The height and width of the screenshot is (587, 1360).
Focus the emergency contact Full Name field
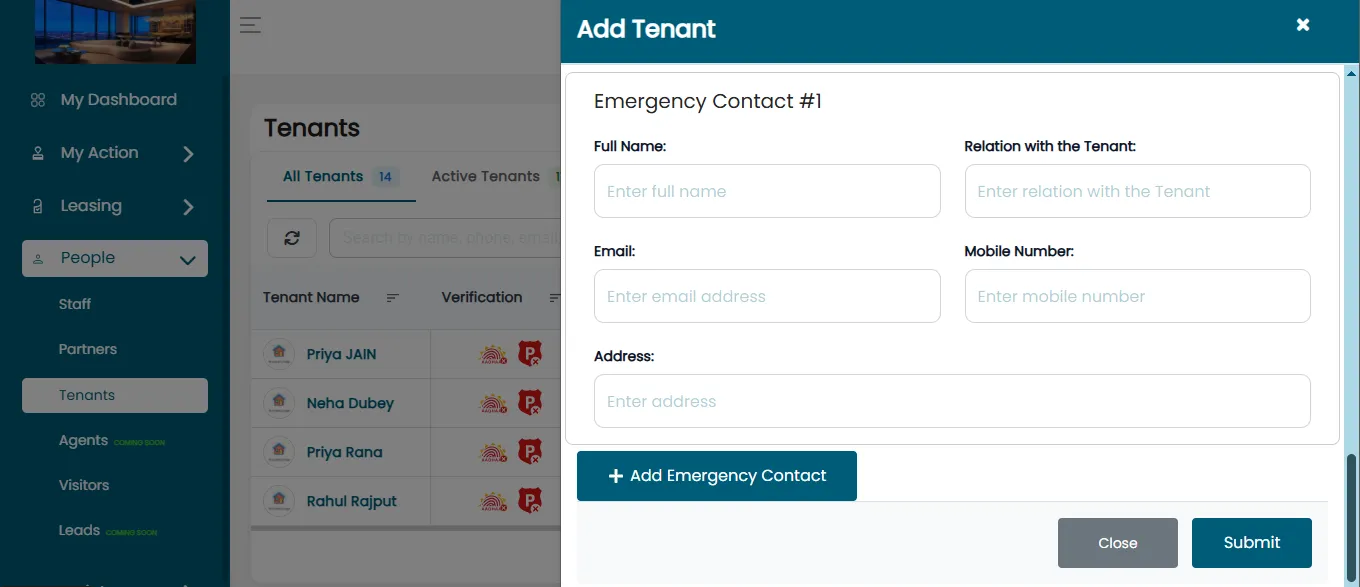coord(767,191)
